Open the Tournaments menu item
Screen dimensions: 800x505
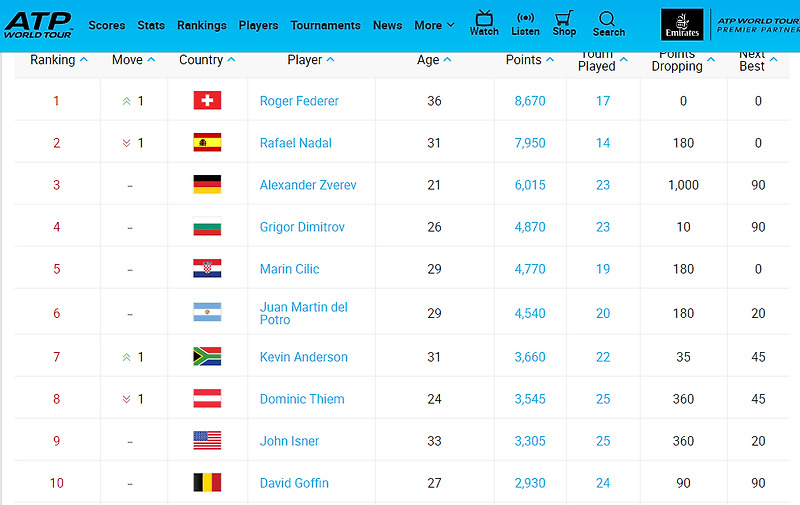(326, 25)
